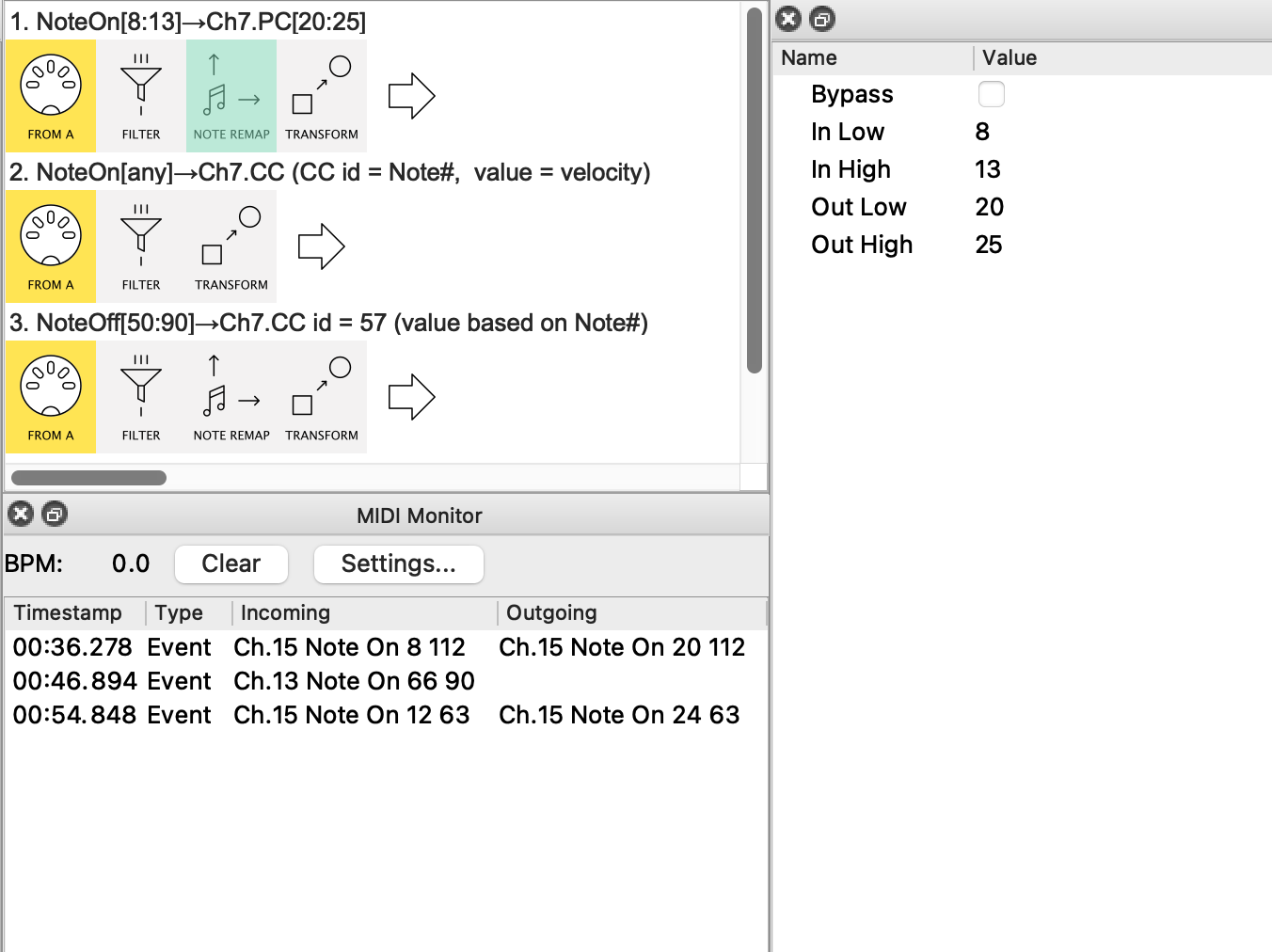
Task: Edit the Out High value 25
Action: [988, 245]
